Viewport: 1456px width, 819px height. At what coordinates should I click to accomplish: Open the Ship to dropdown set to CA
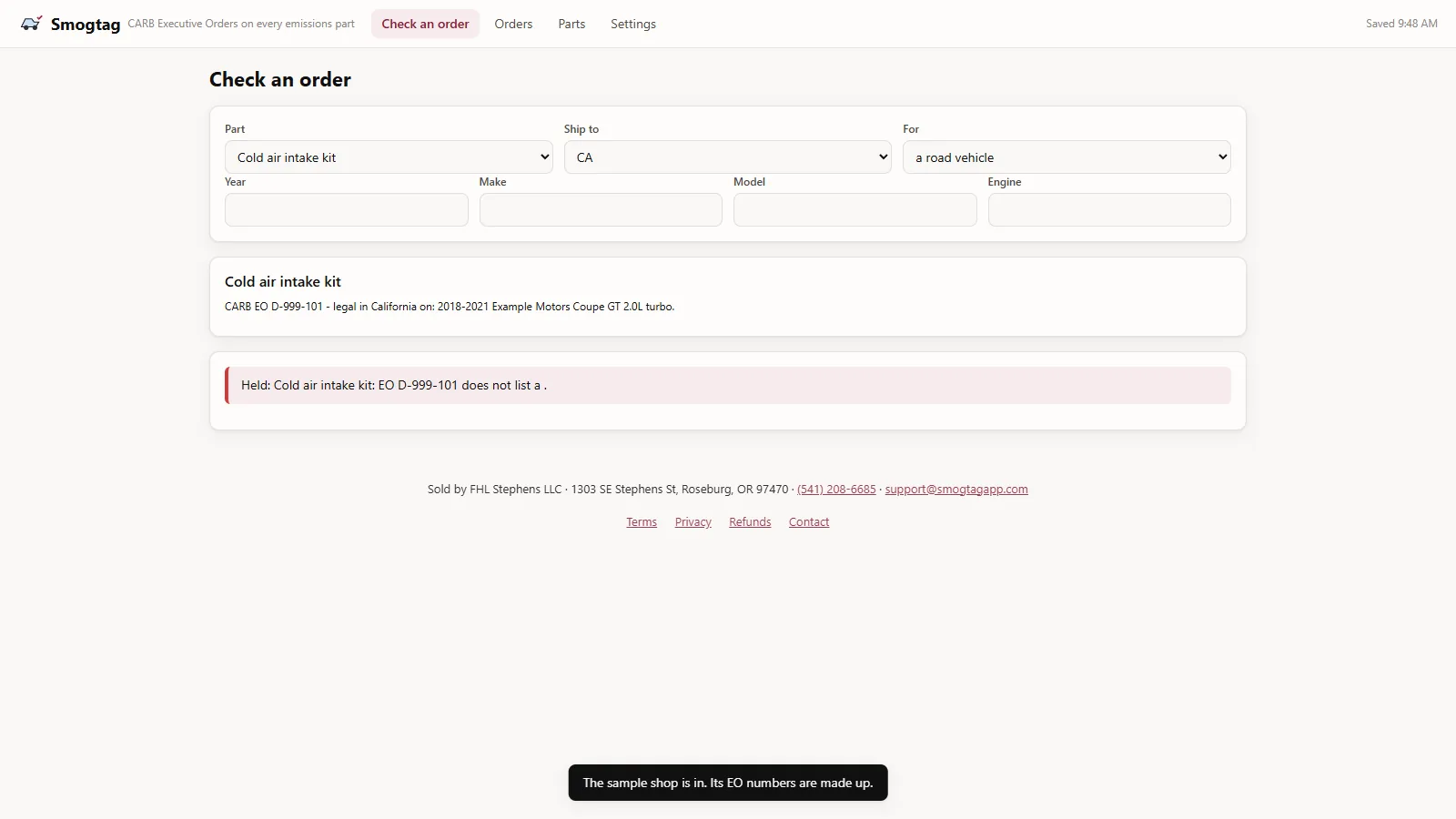coord(727,157)
